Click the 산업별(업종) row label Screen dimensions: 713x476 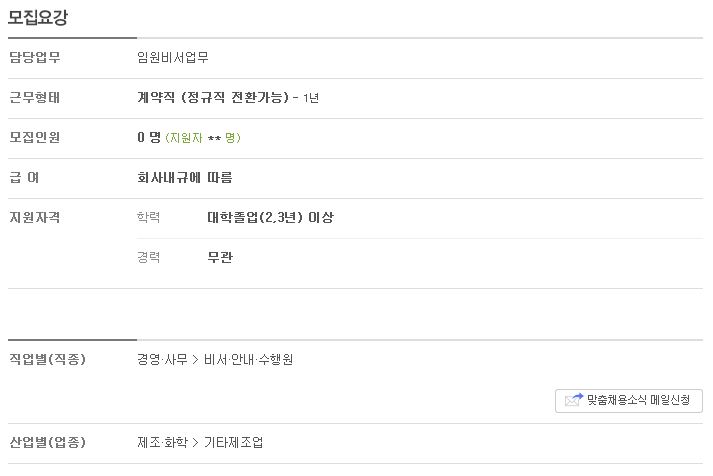pos(47,442)
